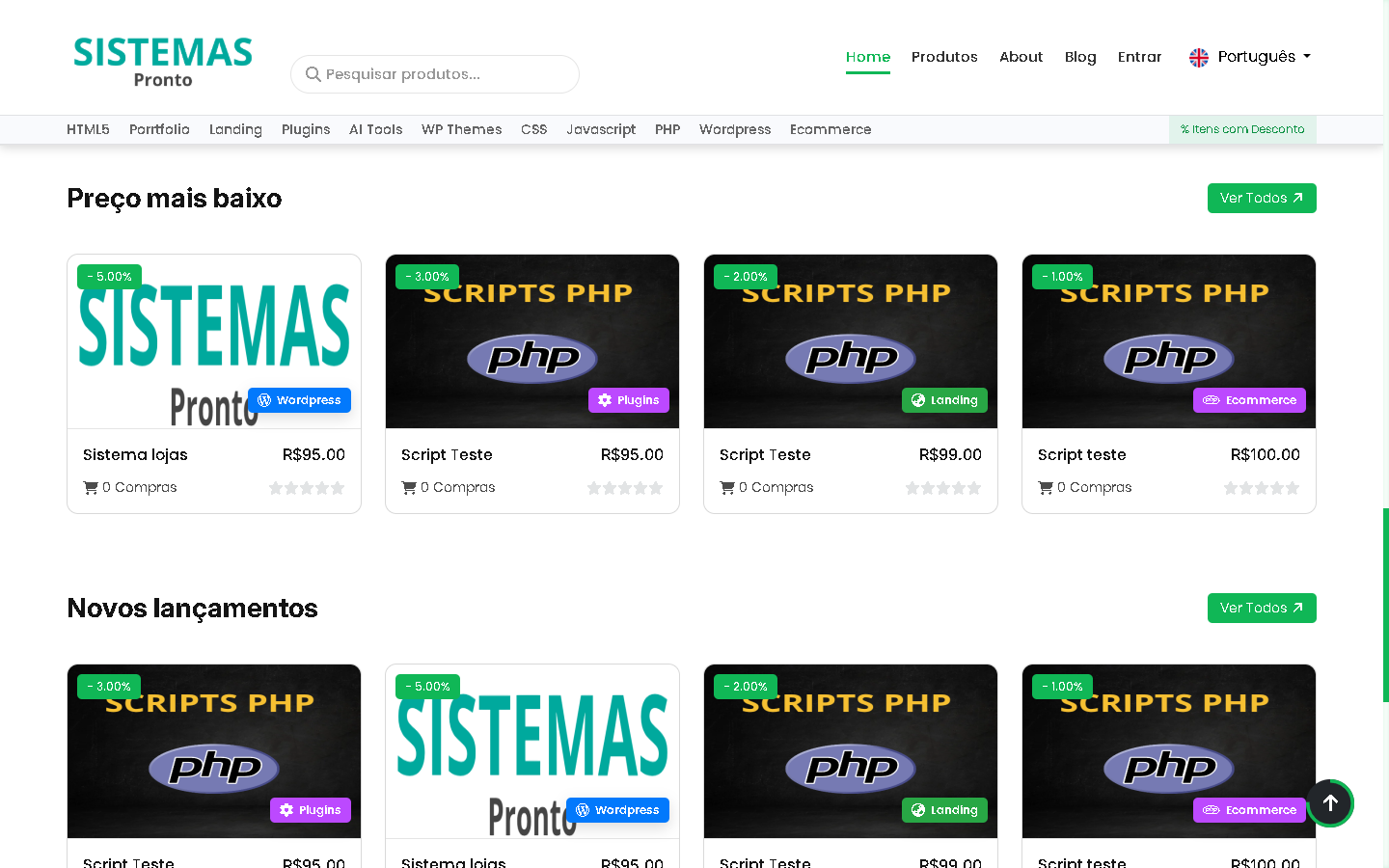The height and width of the screenshot is (868, 1389).
Task: Click the scroll-to-top arrow button
Action: click(1330, 802)
